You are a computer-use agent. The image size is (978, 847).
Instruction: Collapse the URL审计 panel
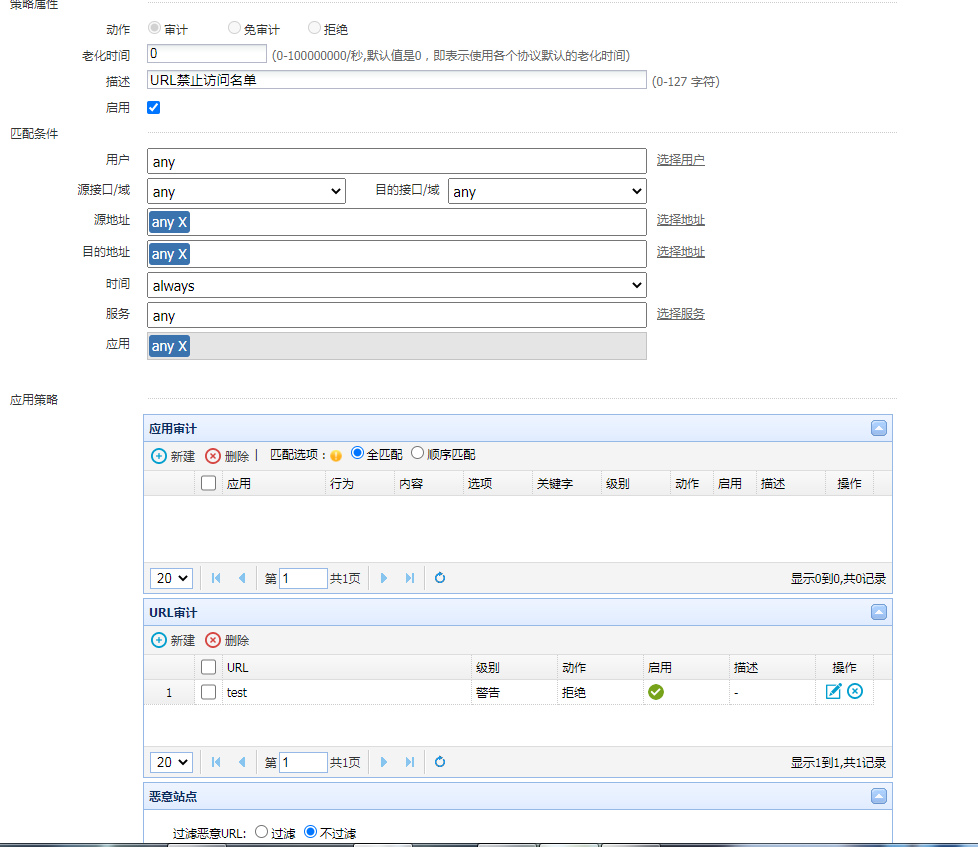pyautogui.click(x=878, y=612)
